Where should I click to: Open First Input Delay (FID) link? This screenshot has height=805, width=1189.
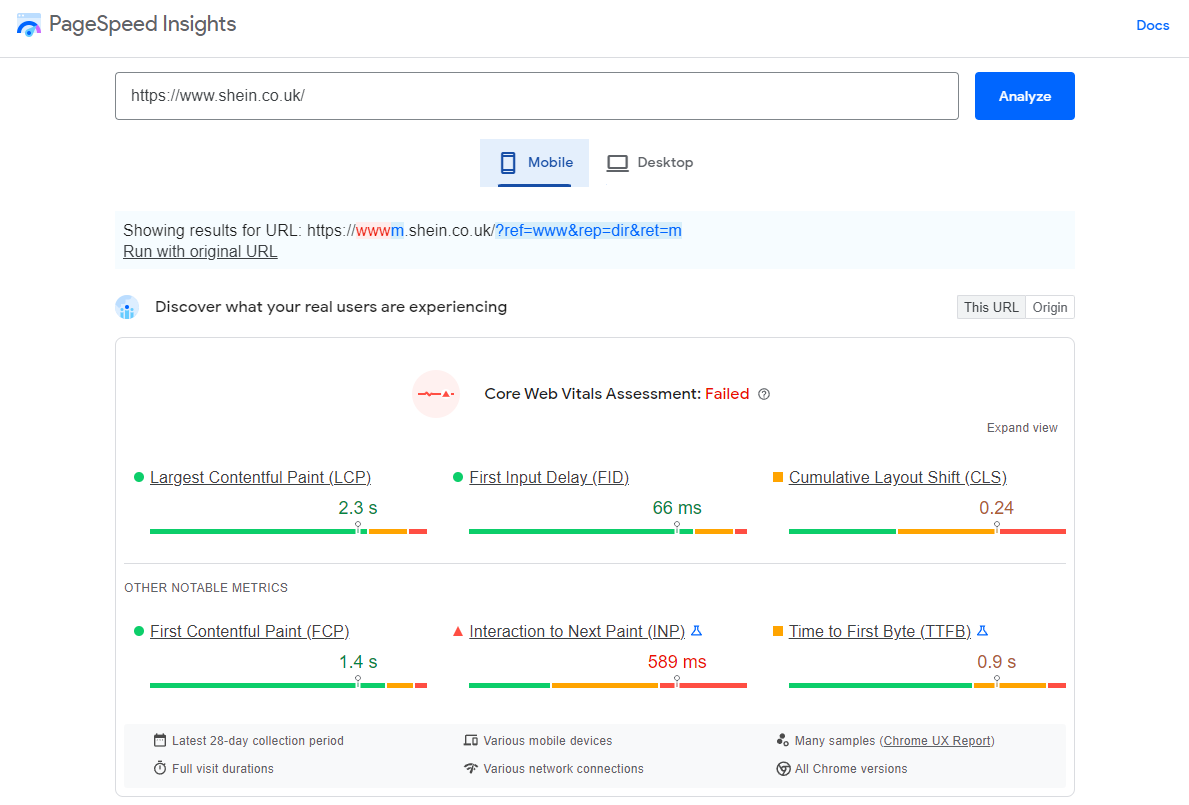pos(549,478)
